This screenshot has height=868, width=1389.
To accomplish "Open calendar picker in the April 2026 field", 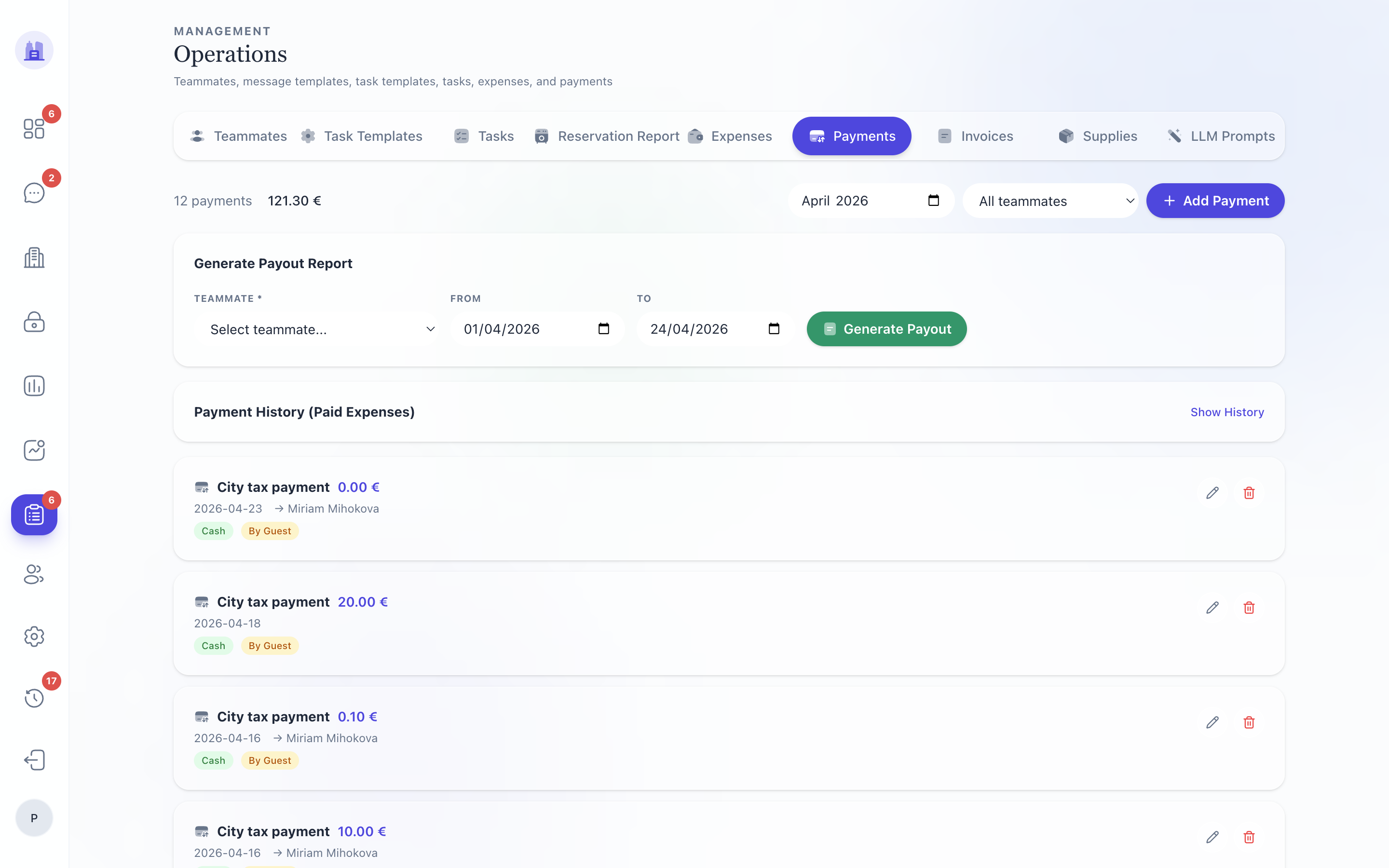I will coord(933,200).
